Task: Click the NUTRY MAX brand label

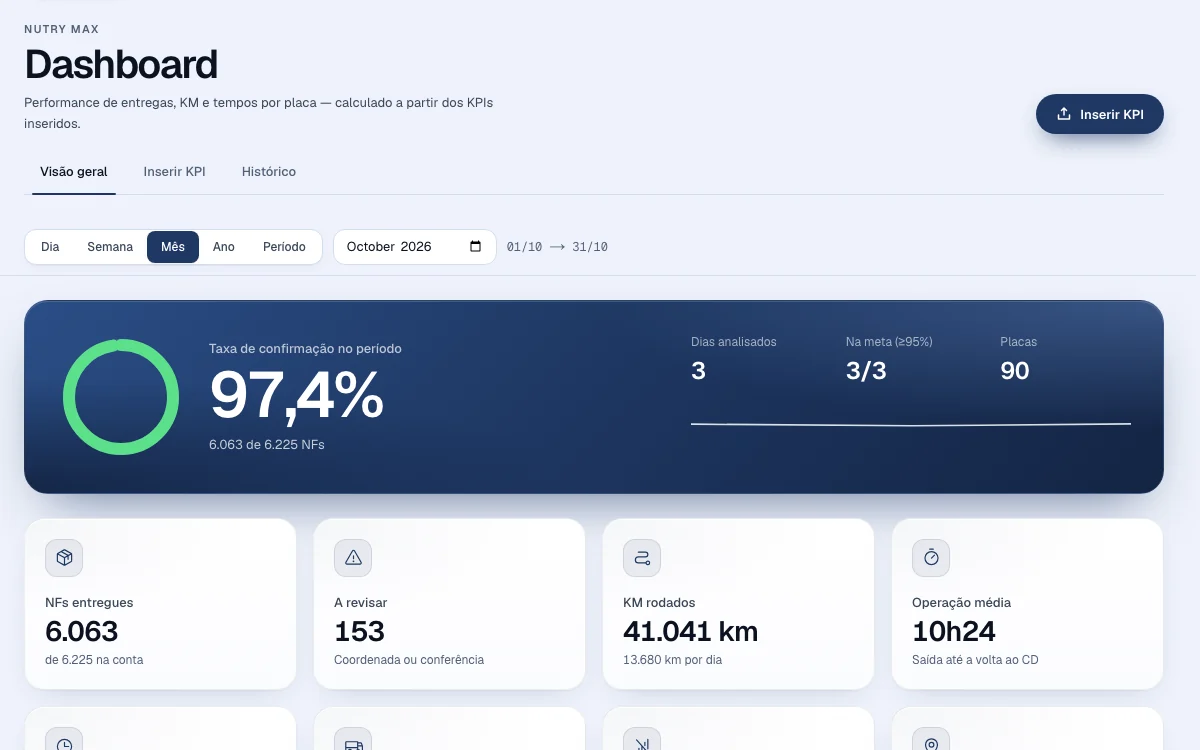Action: [61, 29]
